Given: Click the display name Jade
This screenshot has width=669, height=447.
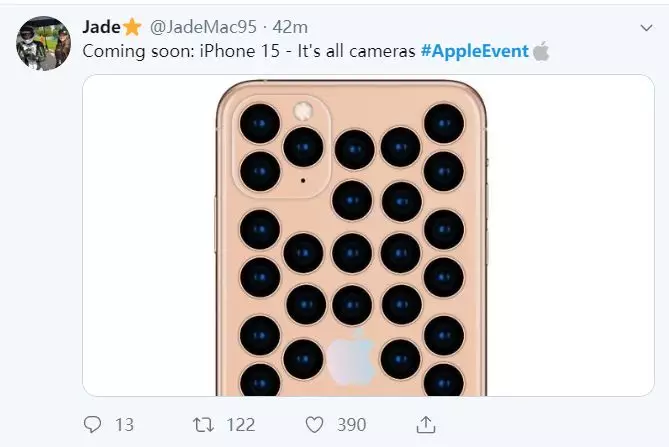Looking at the screenshot, I should coord(101,25).
